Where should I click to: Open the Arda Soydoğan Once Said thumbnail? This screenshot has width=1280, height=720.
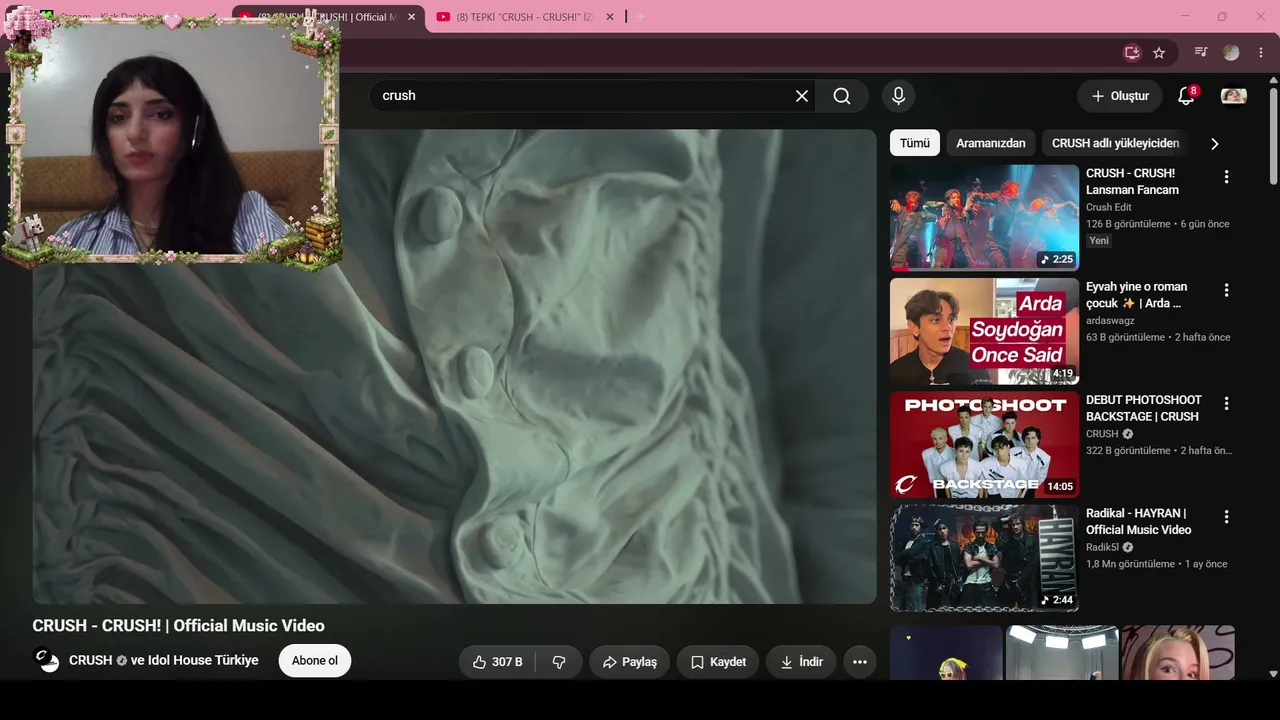pyautogui.click(x=984, y=331)
